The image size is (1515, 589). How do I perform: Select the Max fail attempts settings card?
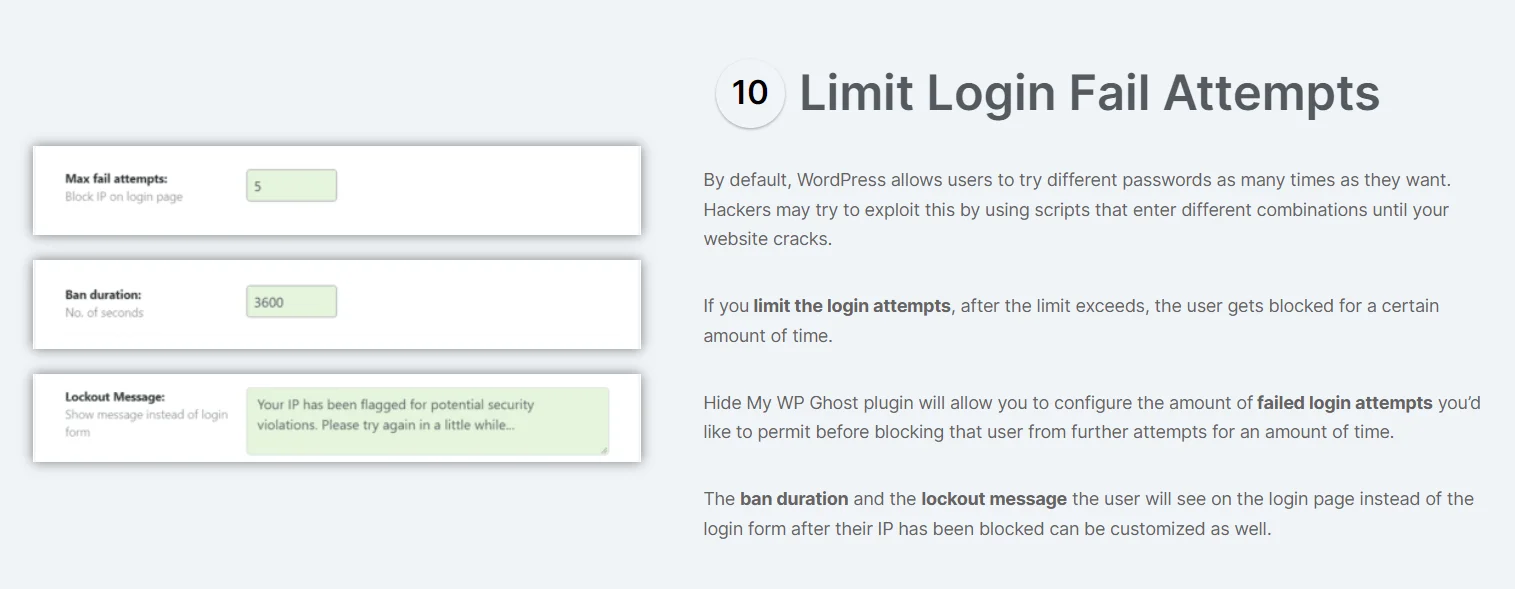337,190
